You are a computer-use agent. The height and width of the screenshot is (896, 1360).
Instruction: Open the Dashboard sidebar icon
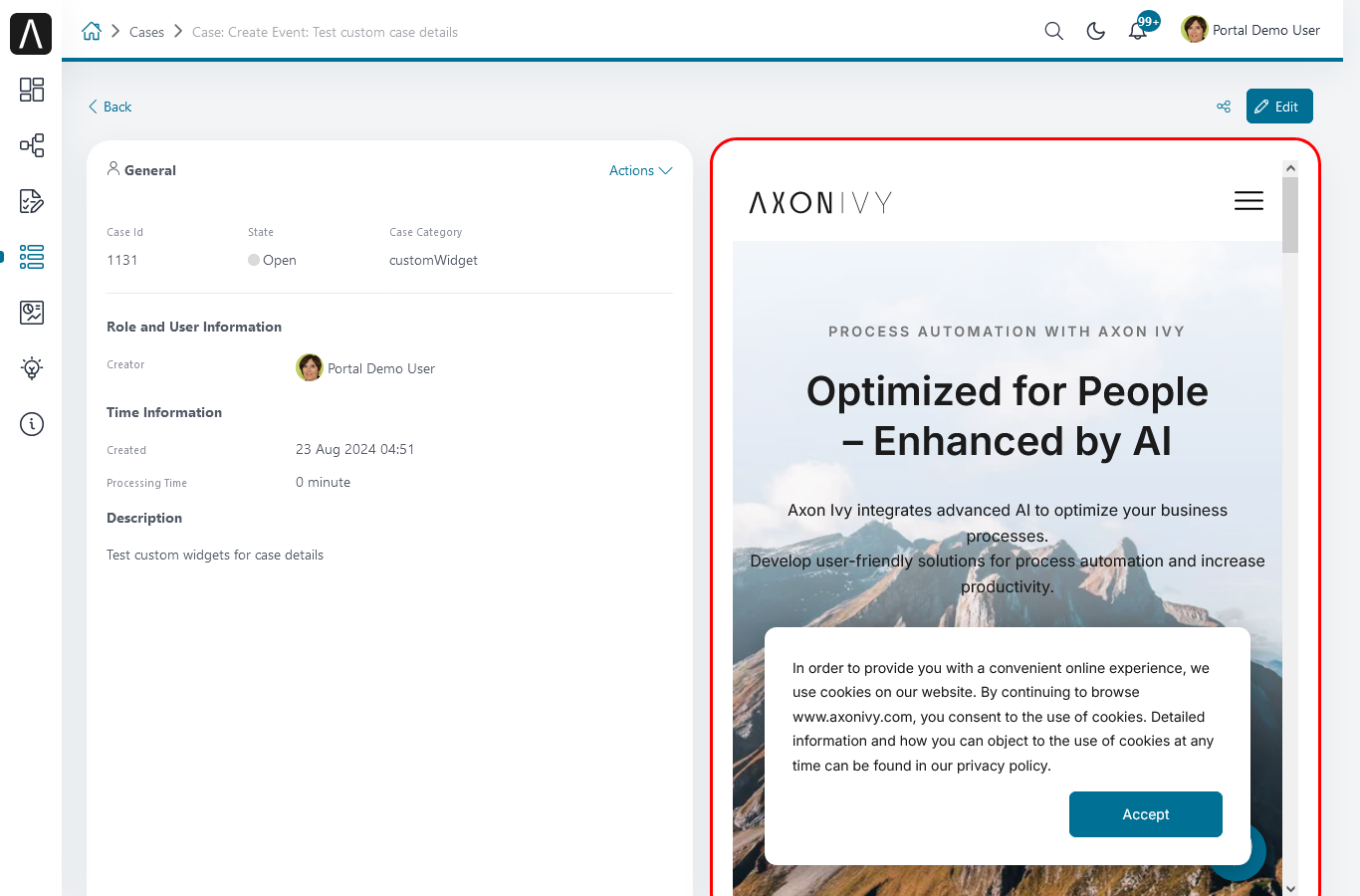pyautogui.click(x=32, y=90)
